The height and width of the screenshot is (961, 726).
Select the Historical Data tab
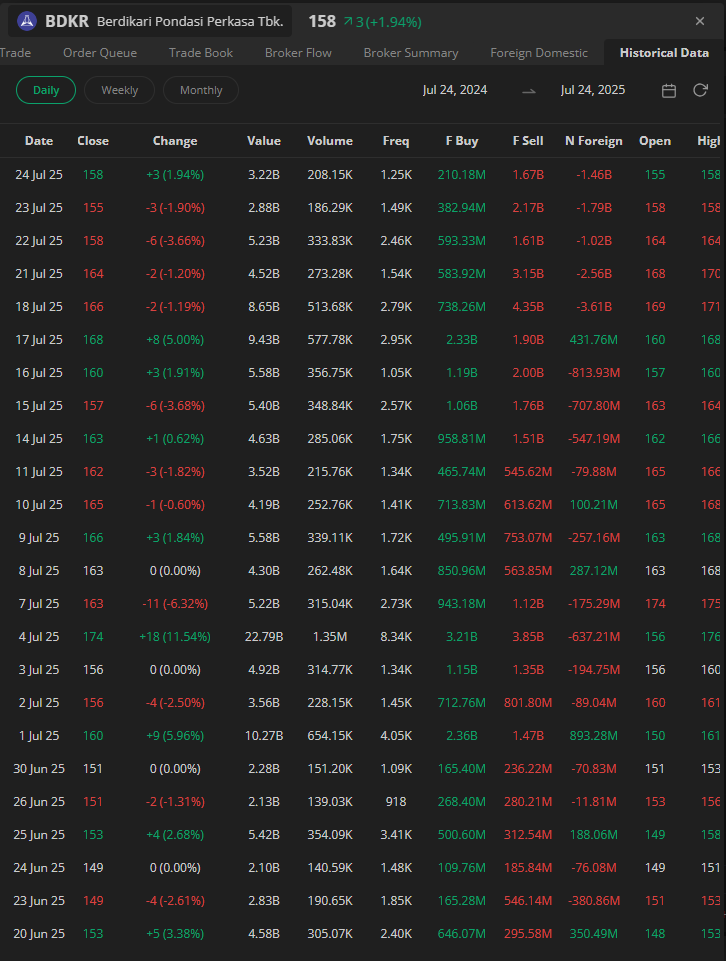pyautogui.click(x=664, y=53)
